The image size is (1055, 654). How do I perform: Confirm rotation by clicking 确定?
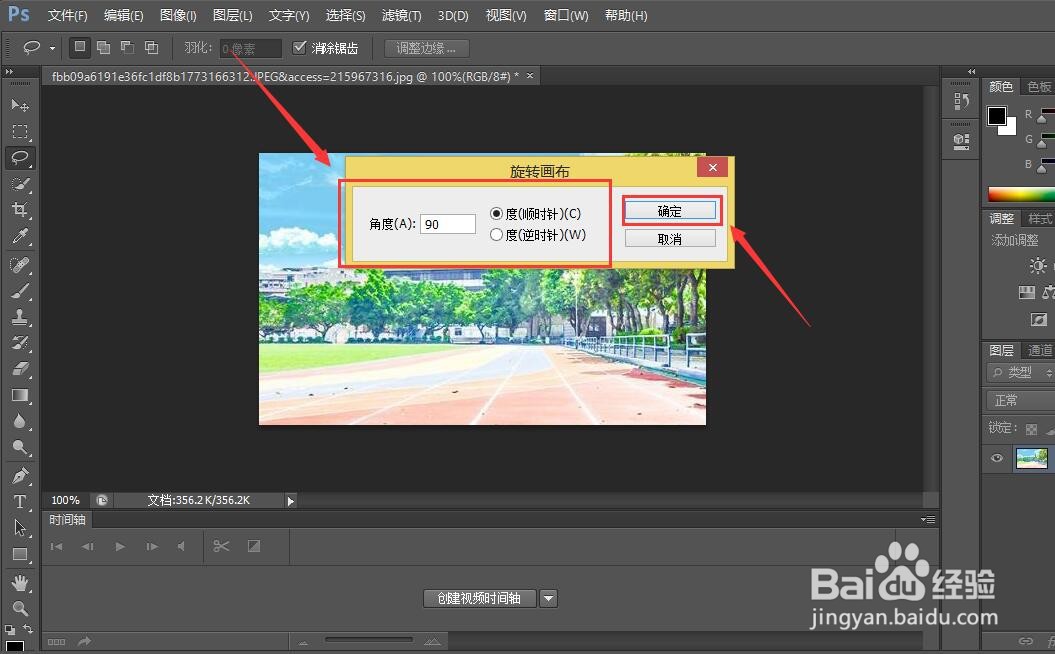point(670,210)
